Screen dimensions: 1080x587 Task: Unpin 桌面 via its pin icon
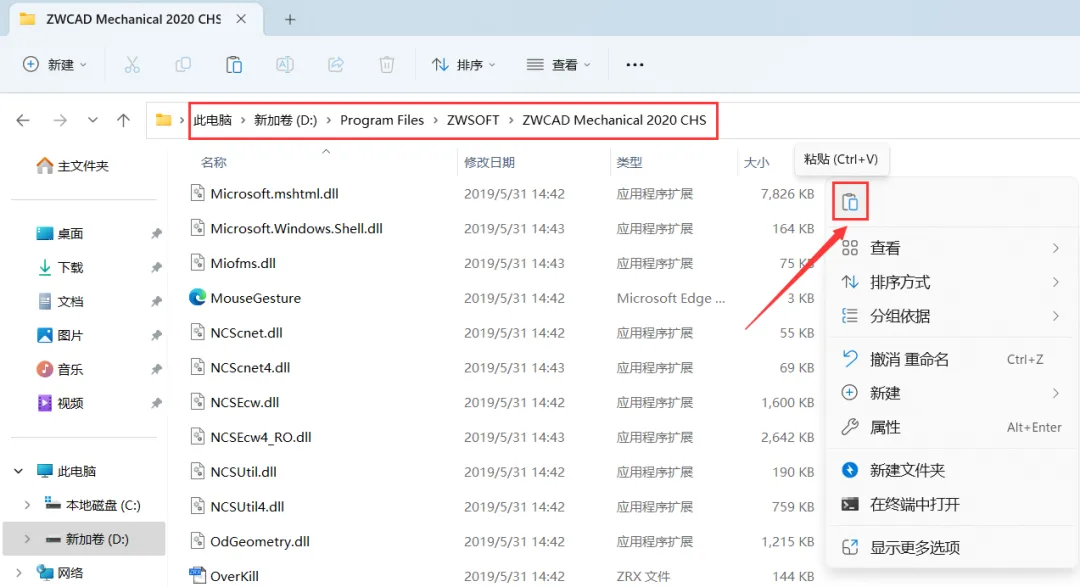coord(156,234)
